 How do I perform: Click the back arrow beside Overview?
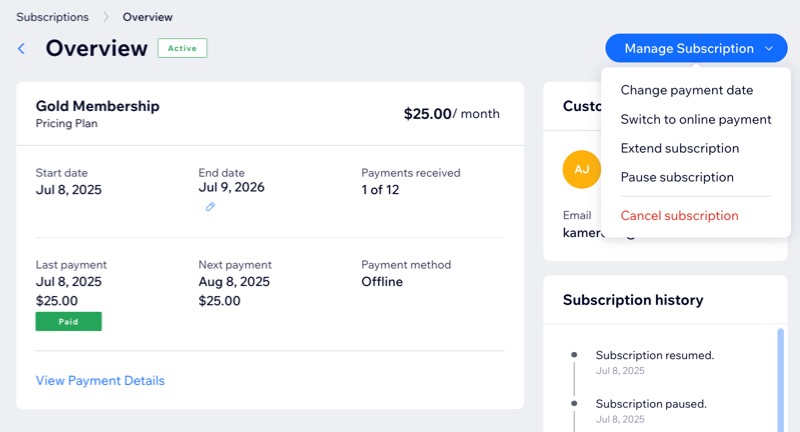(22, 49)
